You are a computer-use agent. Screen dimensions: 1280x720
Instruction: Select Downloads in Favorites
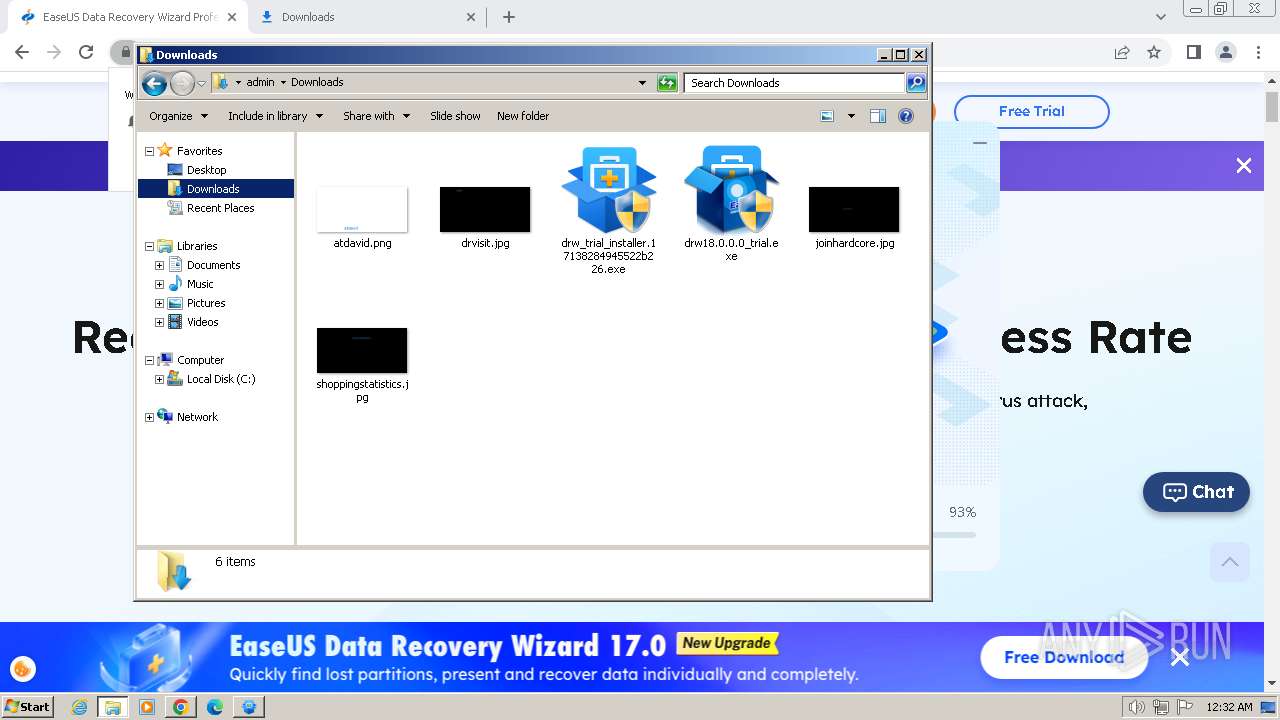[x=213, y=189]
